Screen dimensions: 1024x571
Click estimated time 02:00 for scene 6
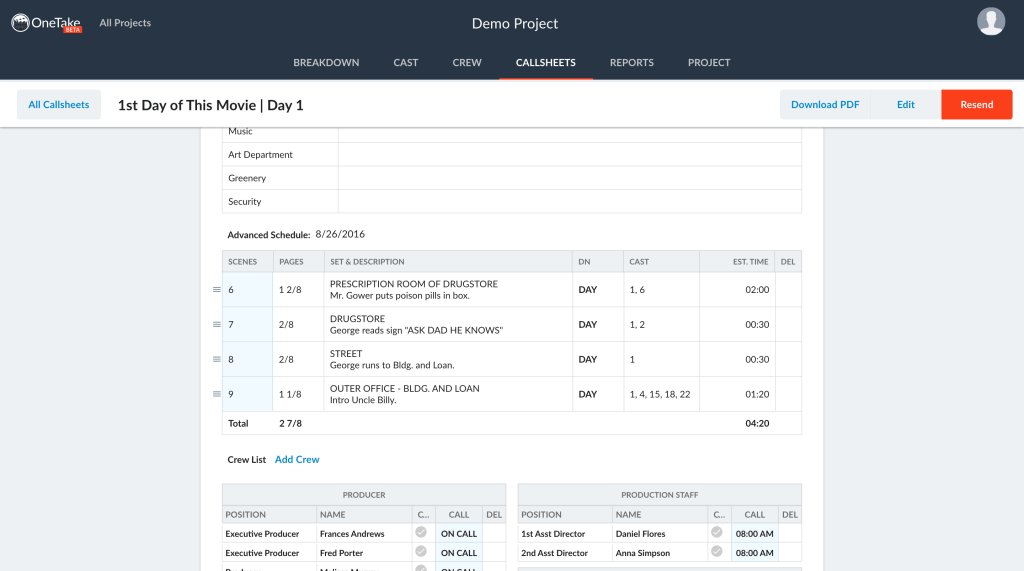coord(757,289)
